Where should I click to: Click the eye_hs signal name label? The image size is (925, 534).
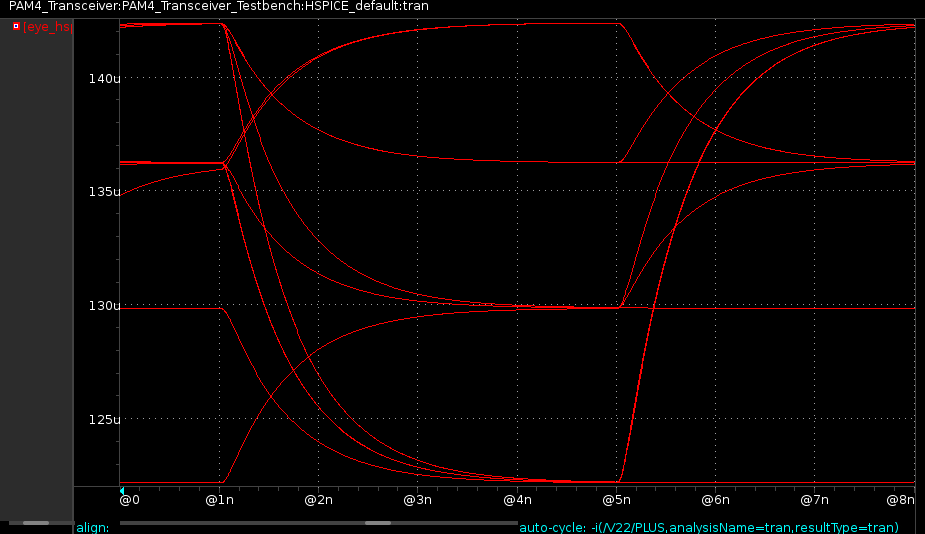coord(47,27)
